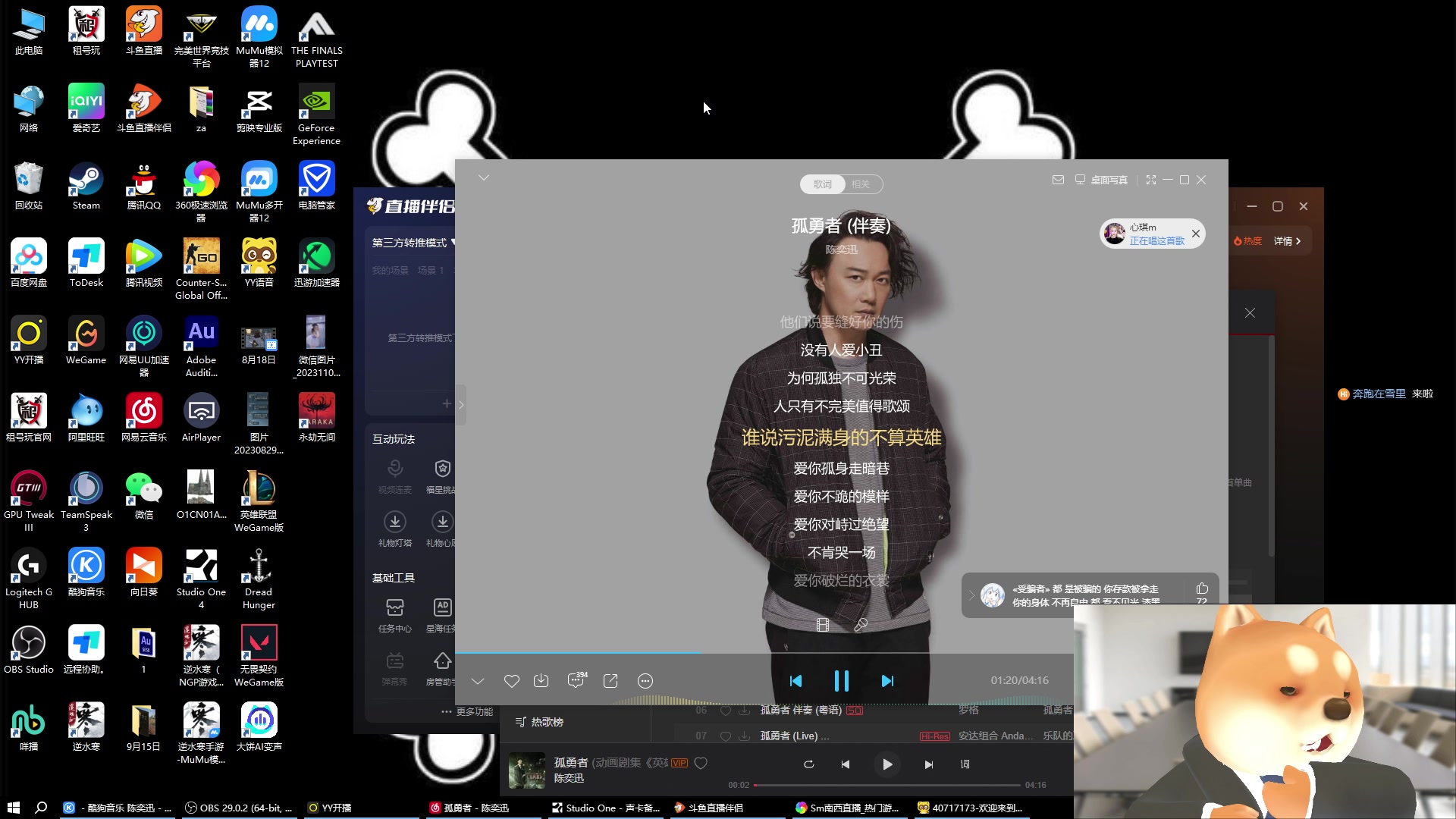
Task: Open Steam desktop shortcut
Action: coord(86,187)
